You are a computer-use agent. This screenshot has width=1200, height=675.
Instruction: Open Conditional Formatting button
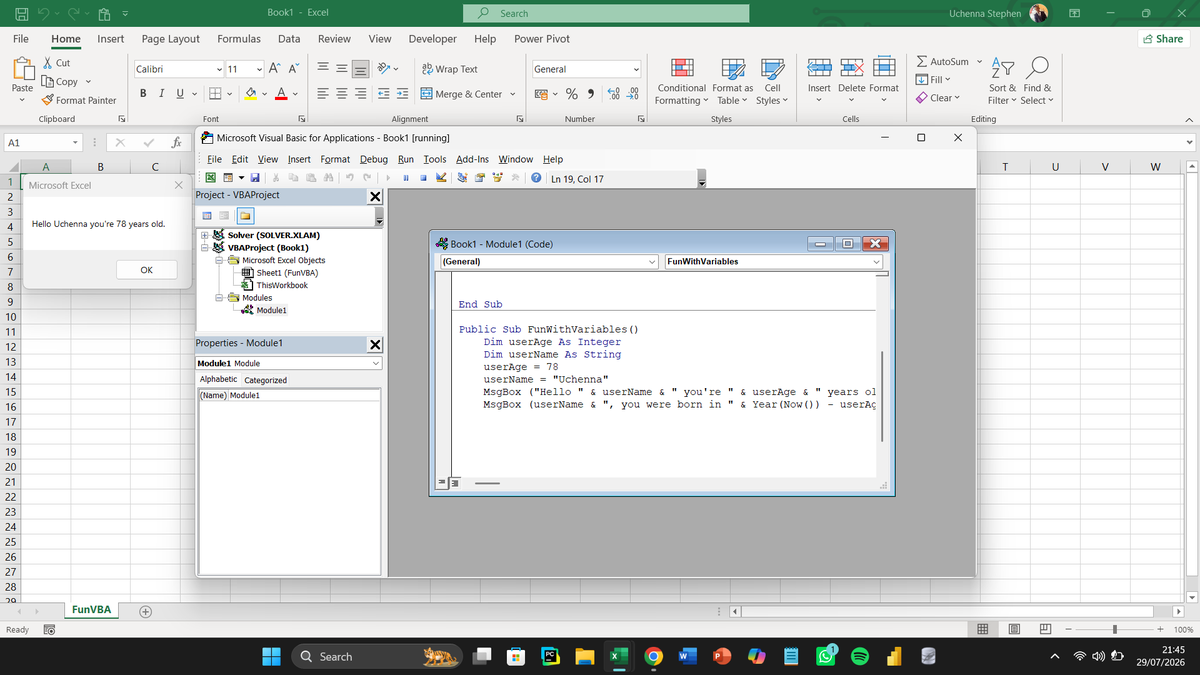tap(682, 80)
